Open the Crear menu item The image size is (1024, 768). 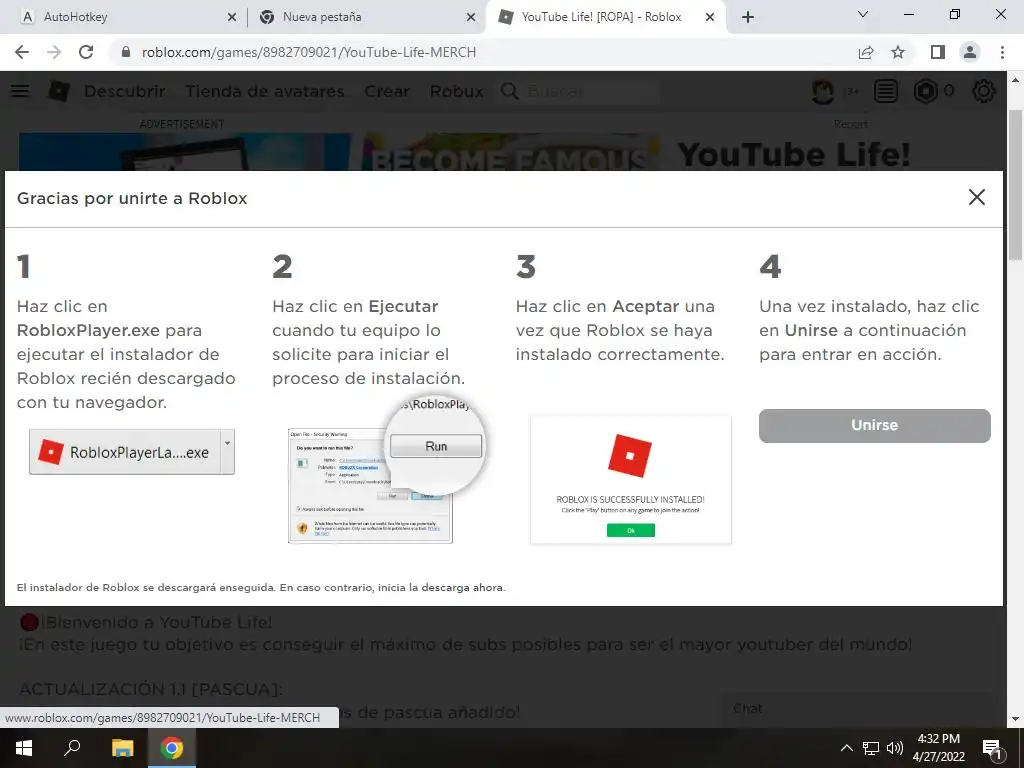pos(387,91)
